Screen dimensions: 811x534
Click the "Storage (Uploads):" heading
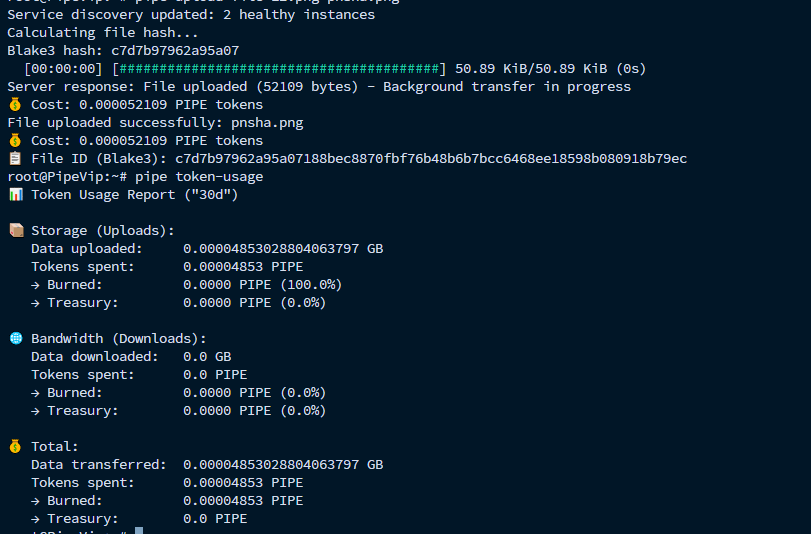tap(103, 231)
